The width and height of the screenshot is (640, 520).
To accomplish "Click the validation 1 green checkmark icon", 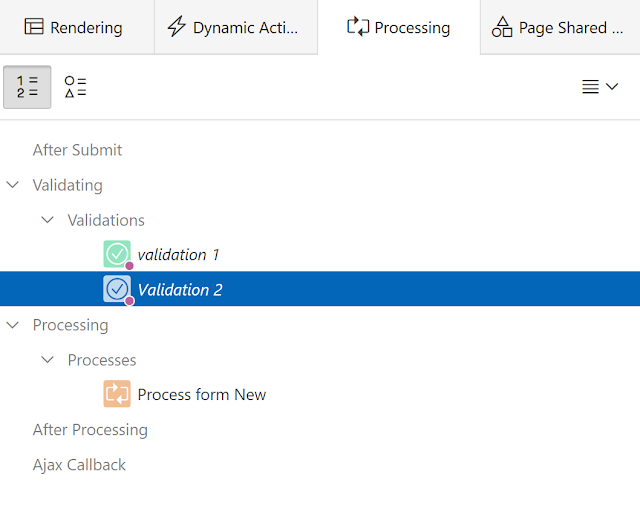I will (x=117, y=254).
